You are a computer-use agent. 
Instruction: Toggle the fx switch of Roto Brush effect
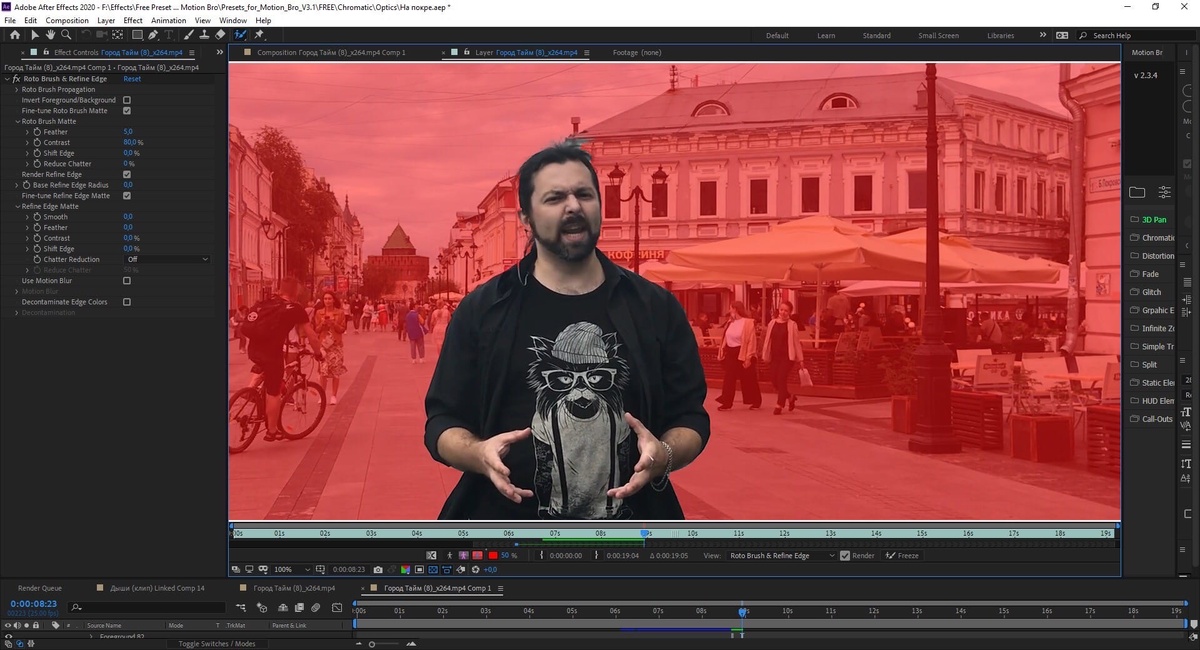pyautogui.click(x=16, y=79)
